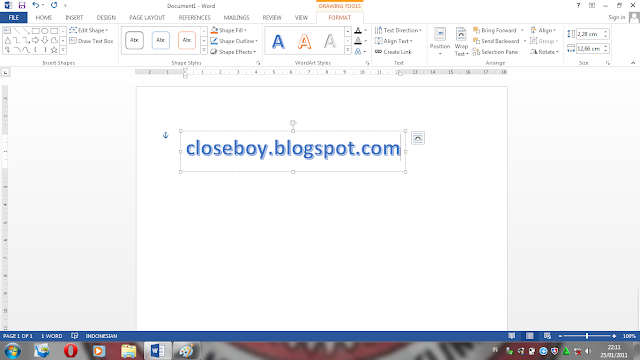The width and height of the screenshot is (640, 360).
Task: Click the proofing errors icon in status bar
Action: [74, 336]
